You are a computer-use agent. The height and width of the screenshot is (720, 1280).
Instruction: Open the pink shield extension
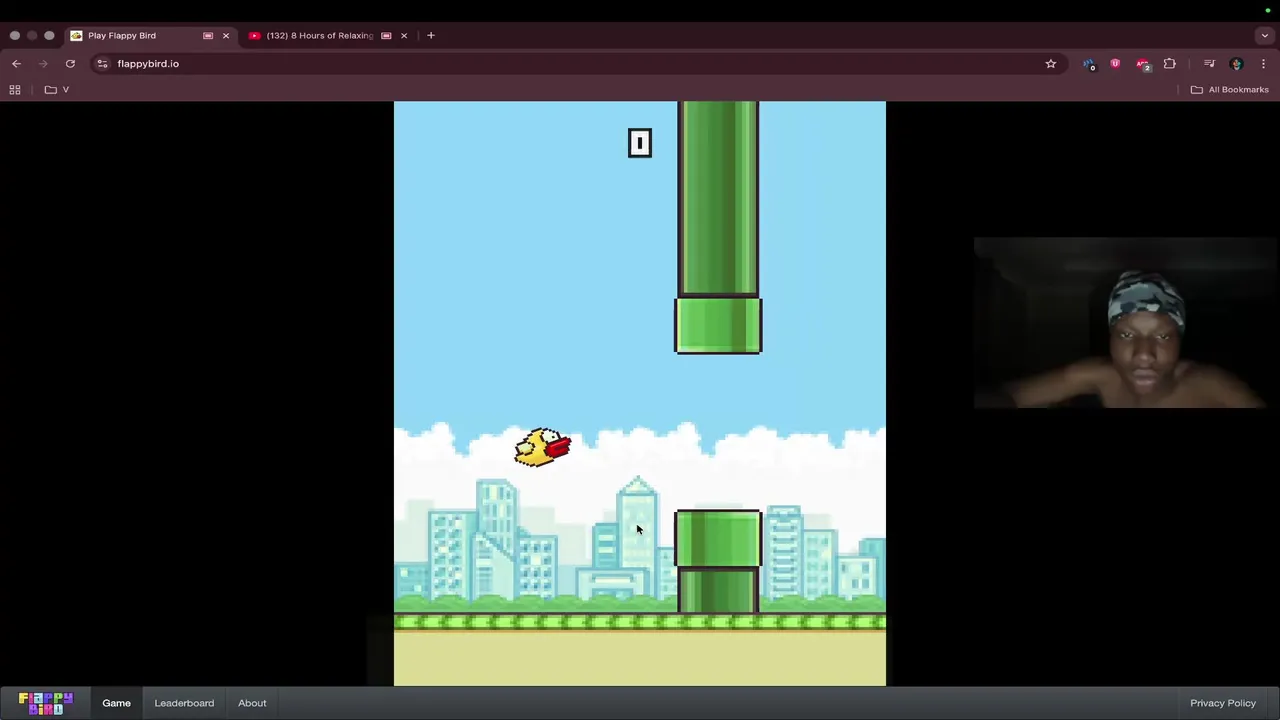pos(1115,63)
